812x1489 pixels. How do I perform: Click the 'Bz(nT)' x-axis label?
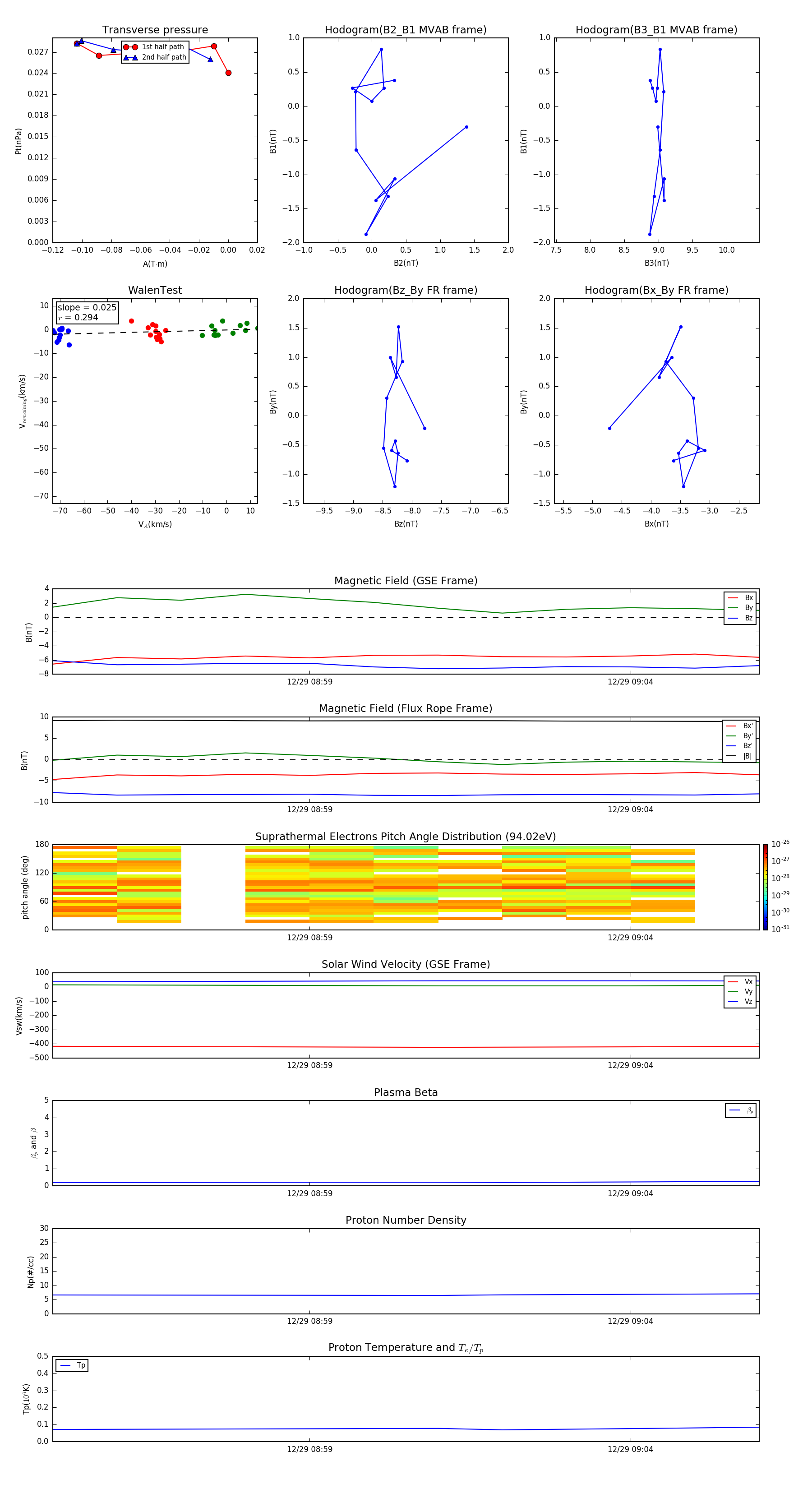pos(406,524)
